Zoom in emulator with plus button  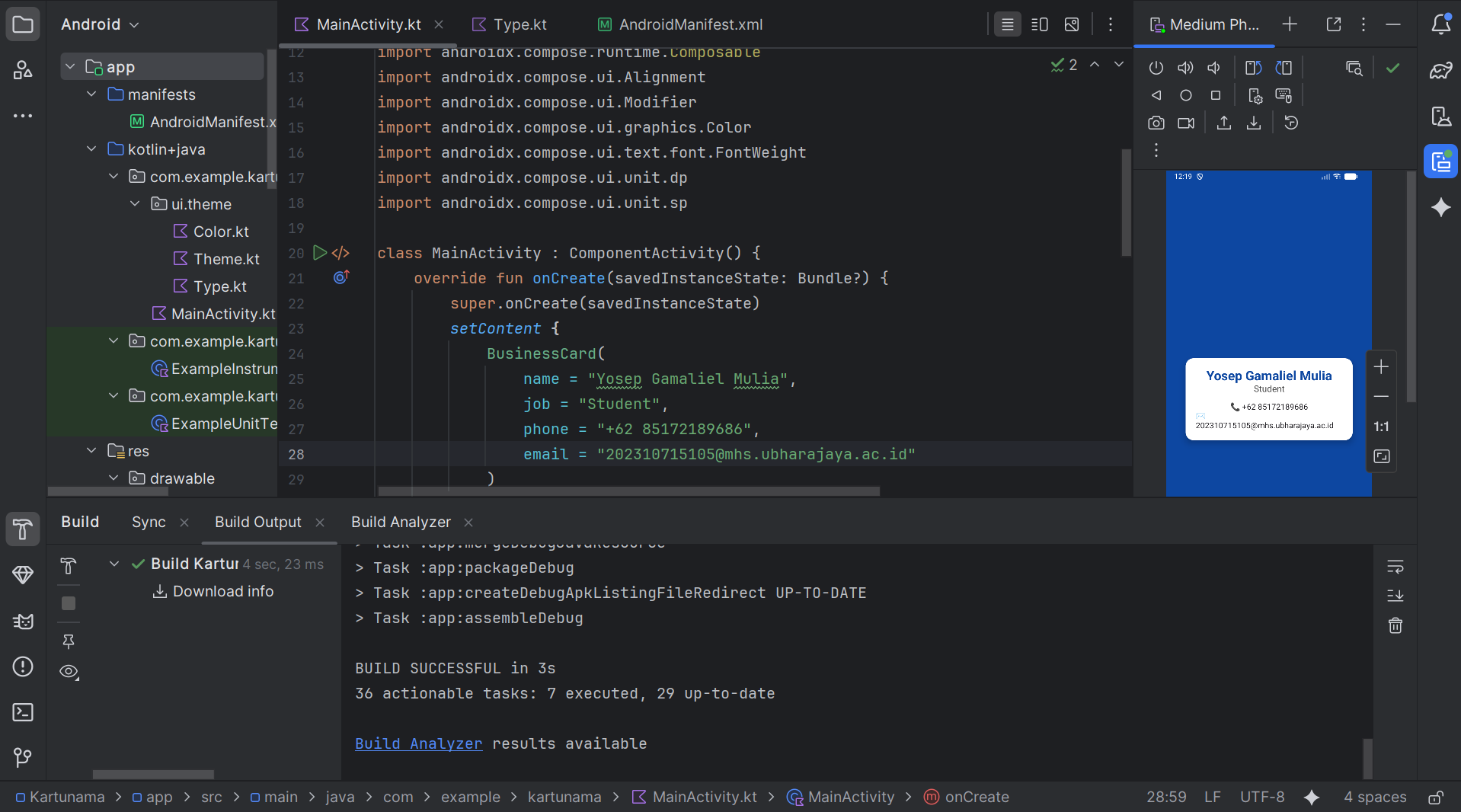(x=1380, y=367)
